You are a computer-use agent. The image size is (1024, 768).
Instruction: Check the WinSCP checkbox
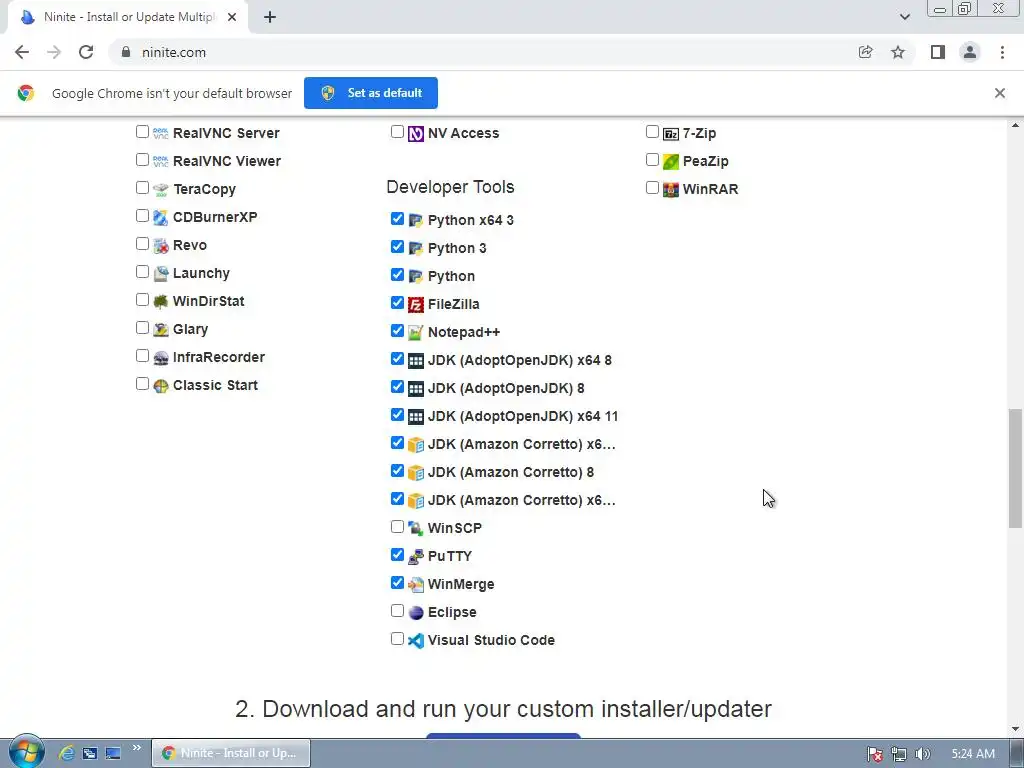397,526
